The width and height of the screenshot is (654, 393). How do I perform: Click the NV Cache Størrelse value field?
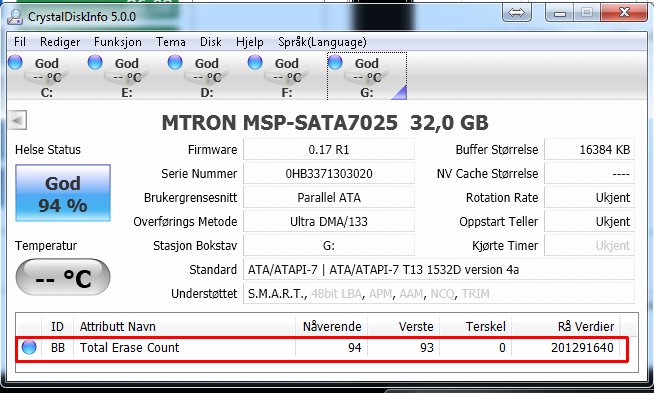point(589,174)
